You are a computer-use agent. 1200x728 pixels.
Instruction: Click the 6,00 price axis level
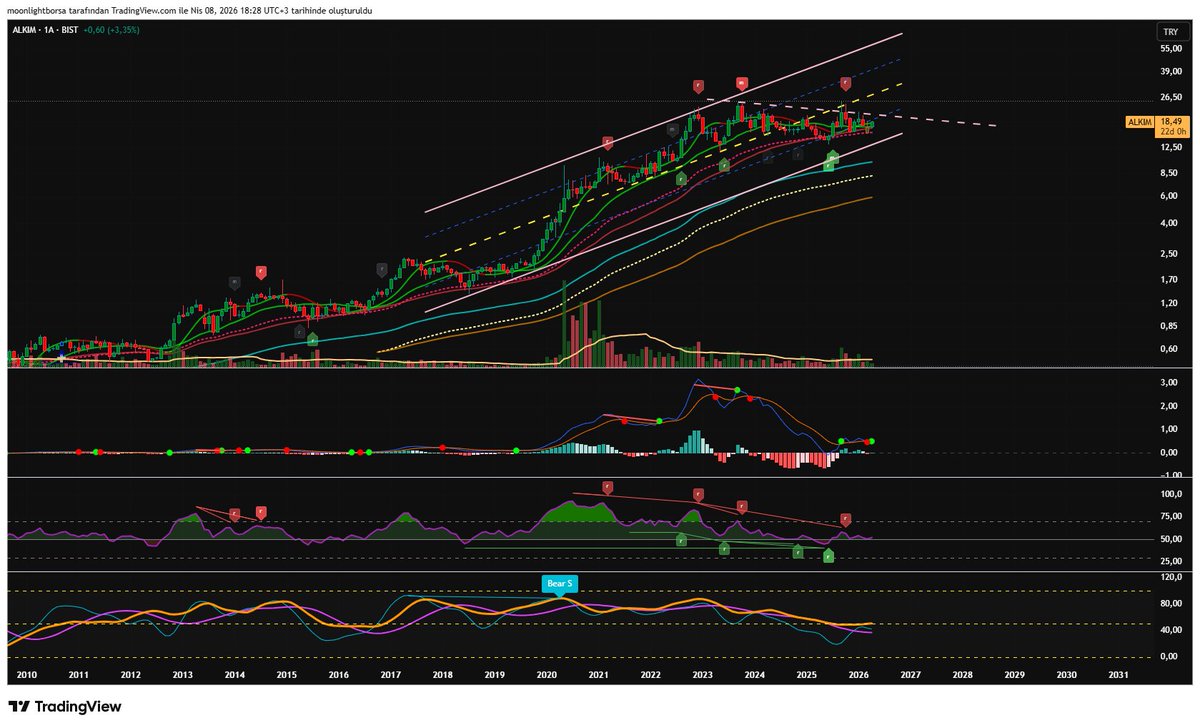tap(1169, 196)
